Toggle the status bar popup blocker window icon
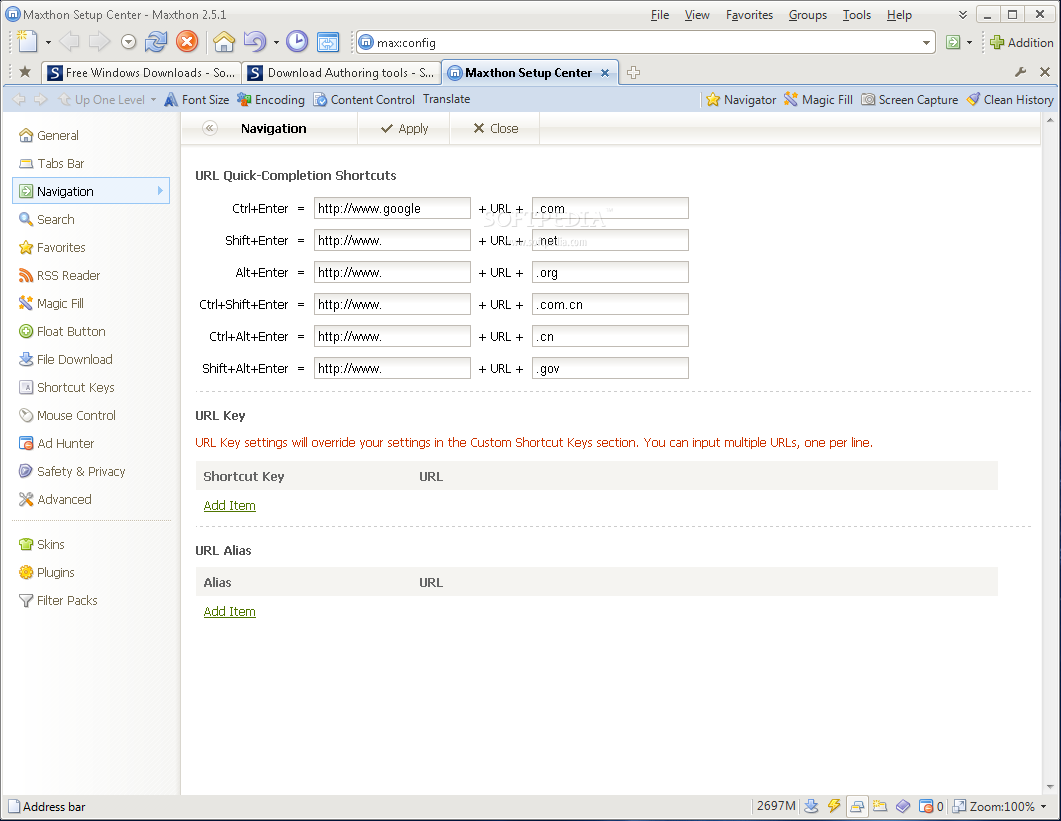The height and width of the screenshot is (821, 1061). coord(857,806)
